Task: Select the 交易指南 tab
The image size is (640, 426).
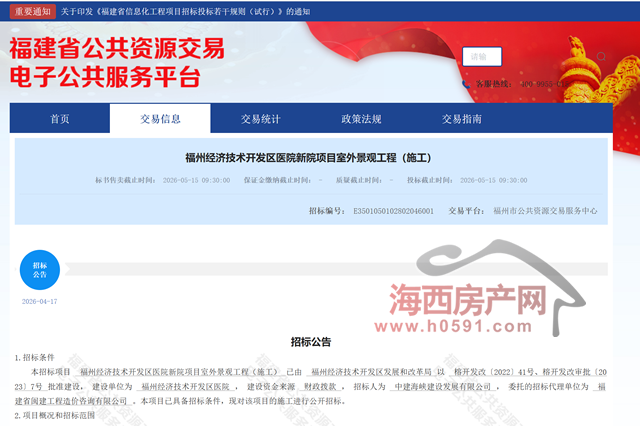Action: 461,119
